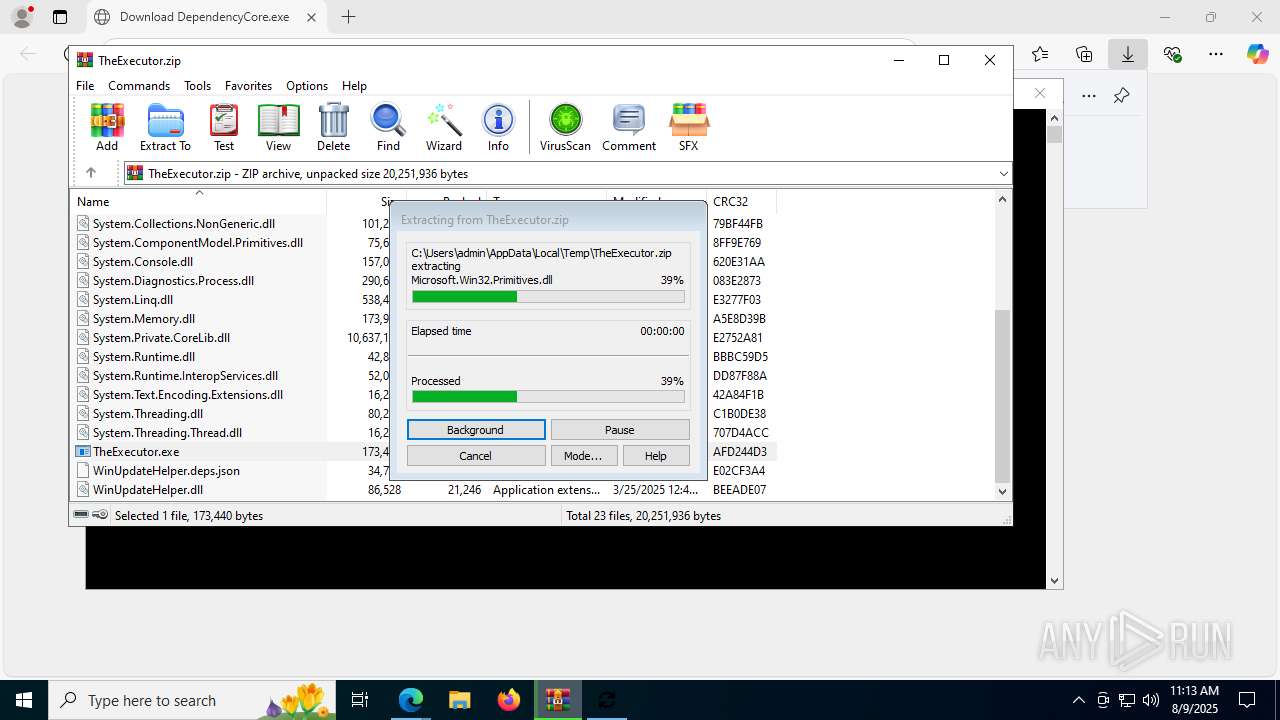The height and width of the screenshot is (720, 1280).
Task: Go up one folder level
Action: (x=90, y=173)
